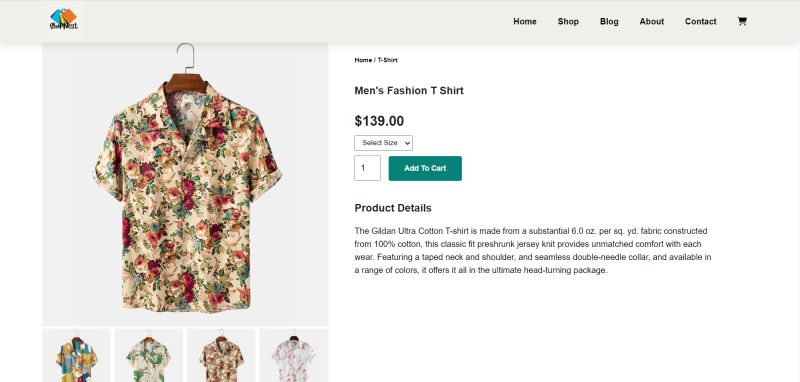Select the green leaf shirt thumbnail
800x382 pixels.
point(149,355)
